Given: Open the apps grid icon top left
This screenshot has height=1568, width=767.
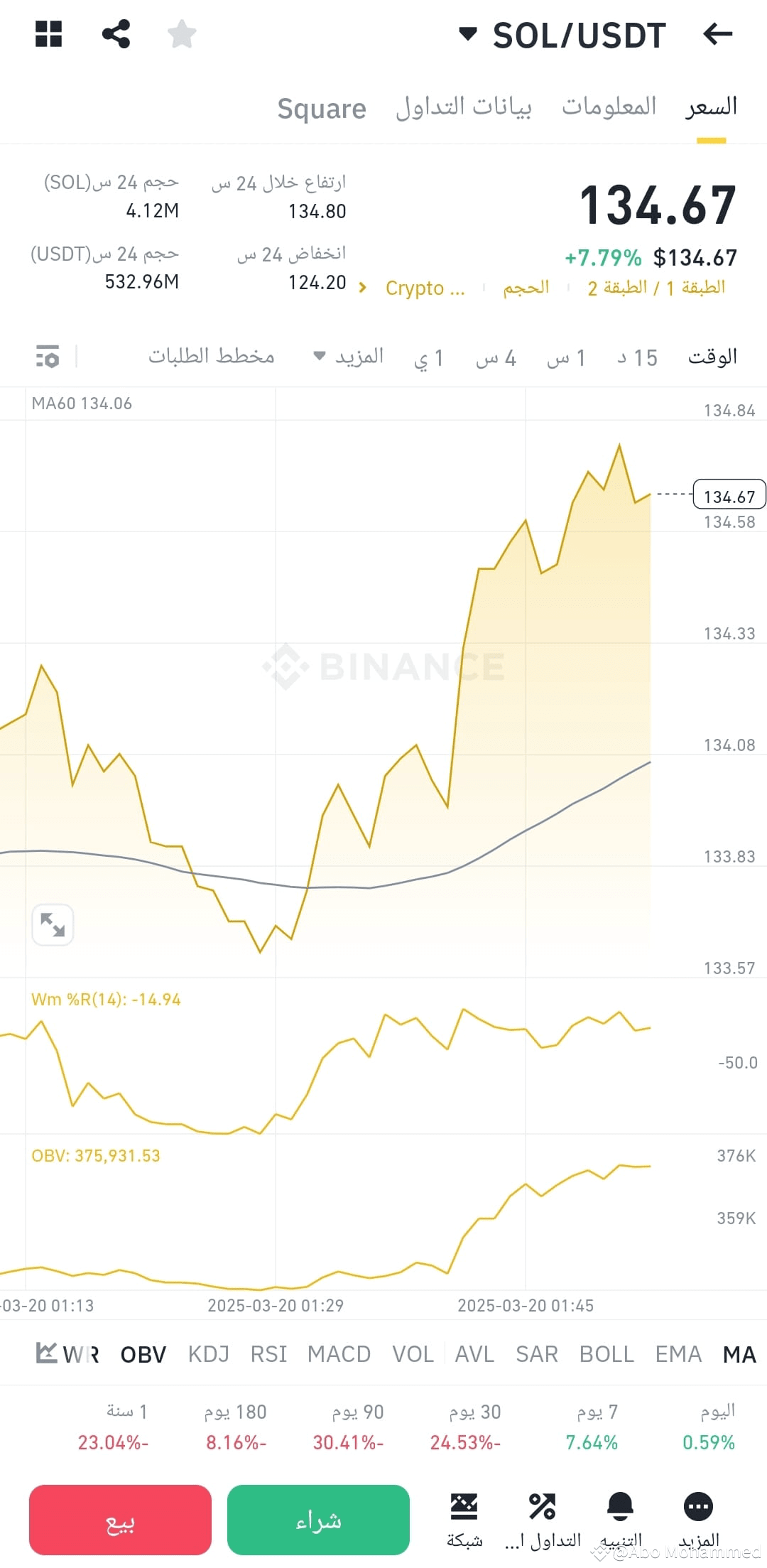Looking at the screenshot, I should (x=48, y=33).
